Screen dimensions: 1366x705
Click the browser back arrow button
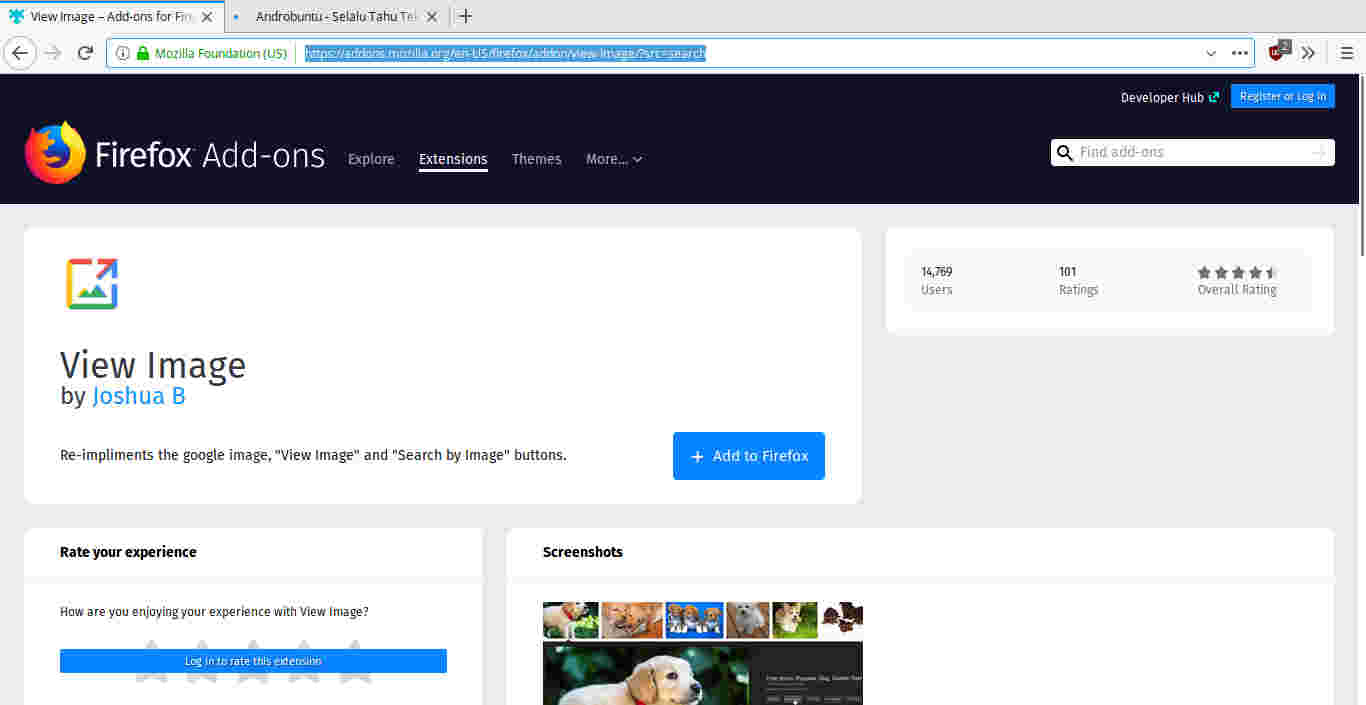coord(20,53)
